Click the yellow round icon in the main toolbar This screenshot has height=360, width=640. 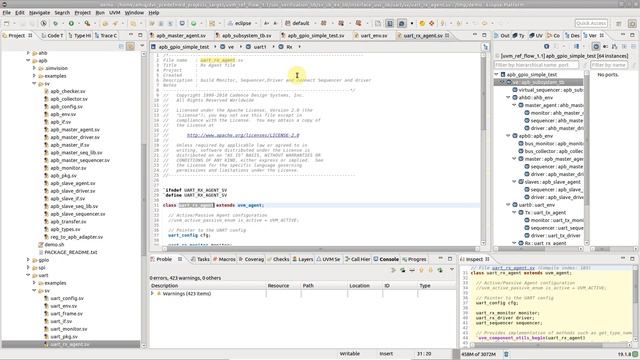(422, 24)
